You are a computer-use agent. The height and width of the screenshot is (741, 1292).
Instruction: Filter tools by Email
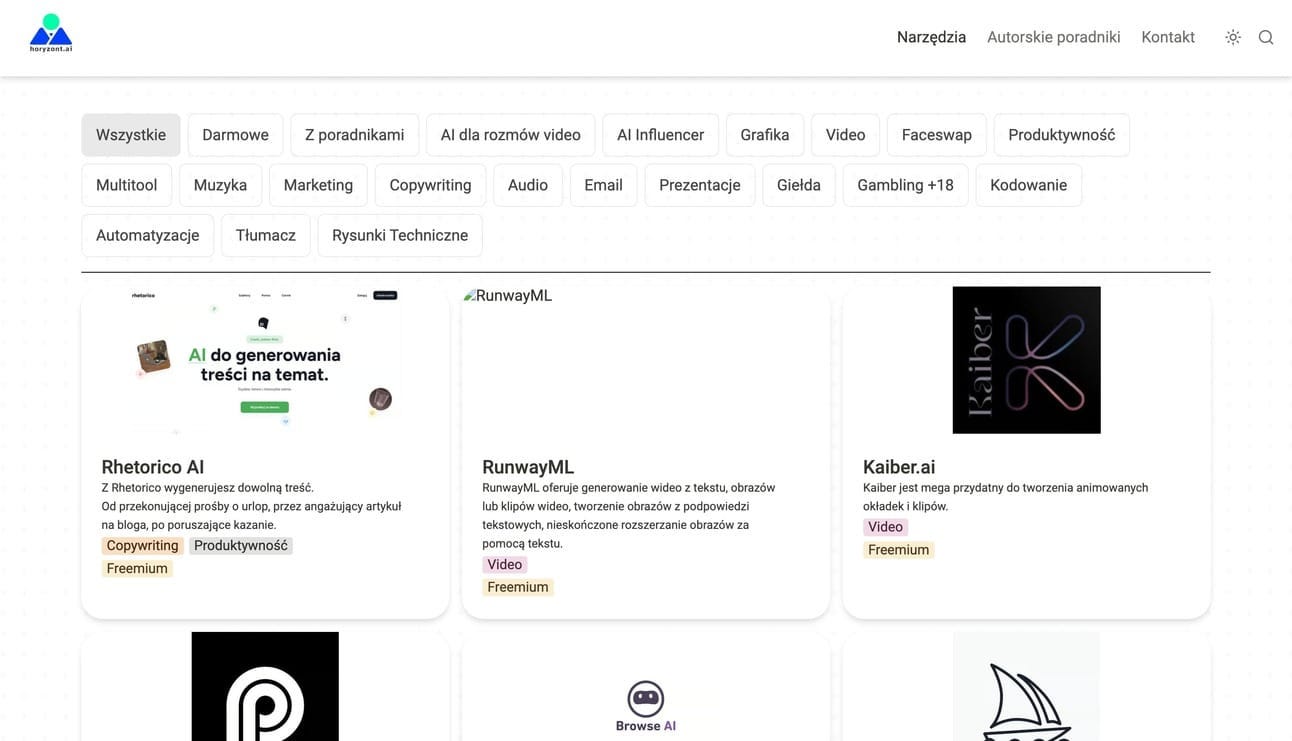[x=604, y=185]
